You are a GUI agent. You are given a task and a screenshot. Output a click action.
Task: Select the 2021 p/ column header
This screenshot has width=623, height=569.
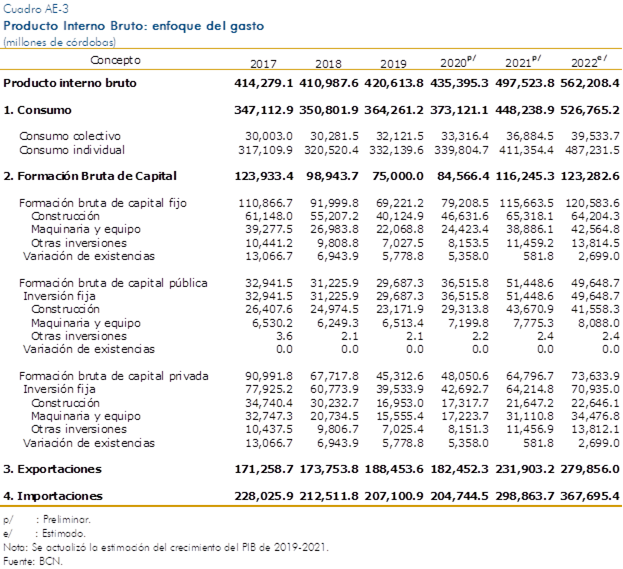point(523,62)
